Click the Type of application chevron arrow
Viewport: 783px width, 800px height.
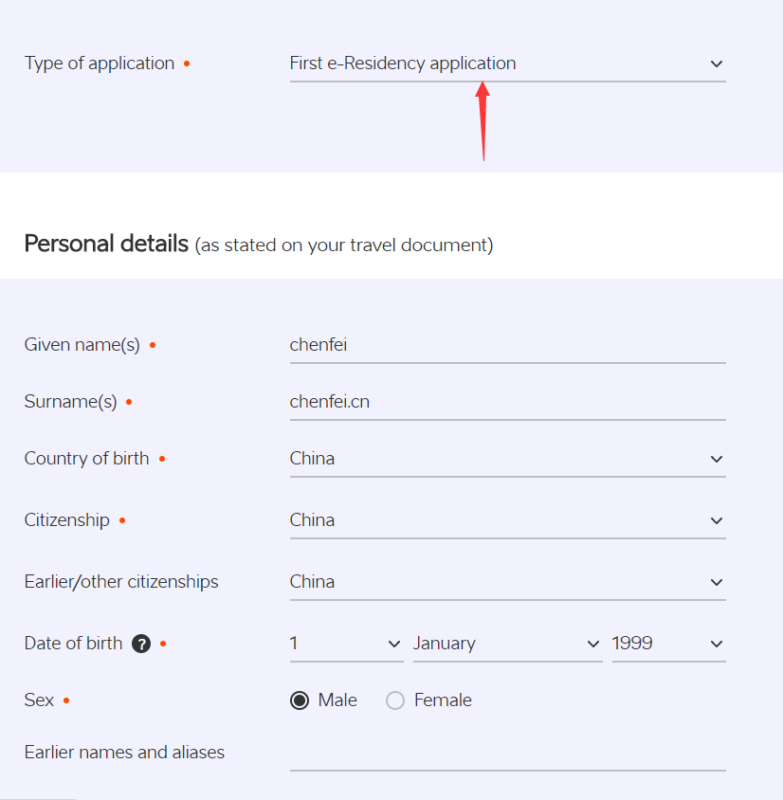click(716, 64)
